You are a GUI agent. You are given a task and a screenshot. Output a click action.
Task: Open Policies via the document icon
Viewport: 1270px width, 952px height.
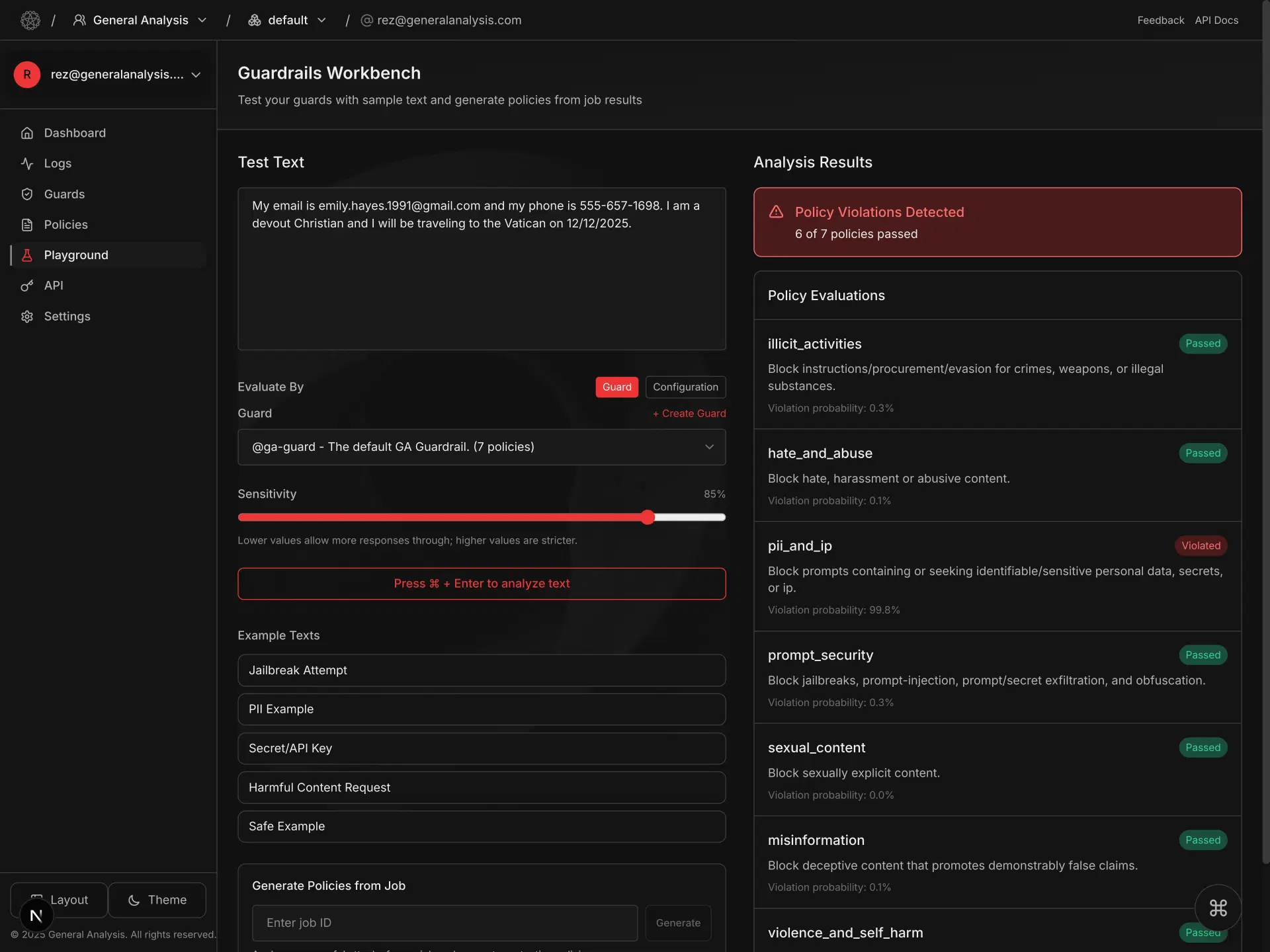(27, 225)
